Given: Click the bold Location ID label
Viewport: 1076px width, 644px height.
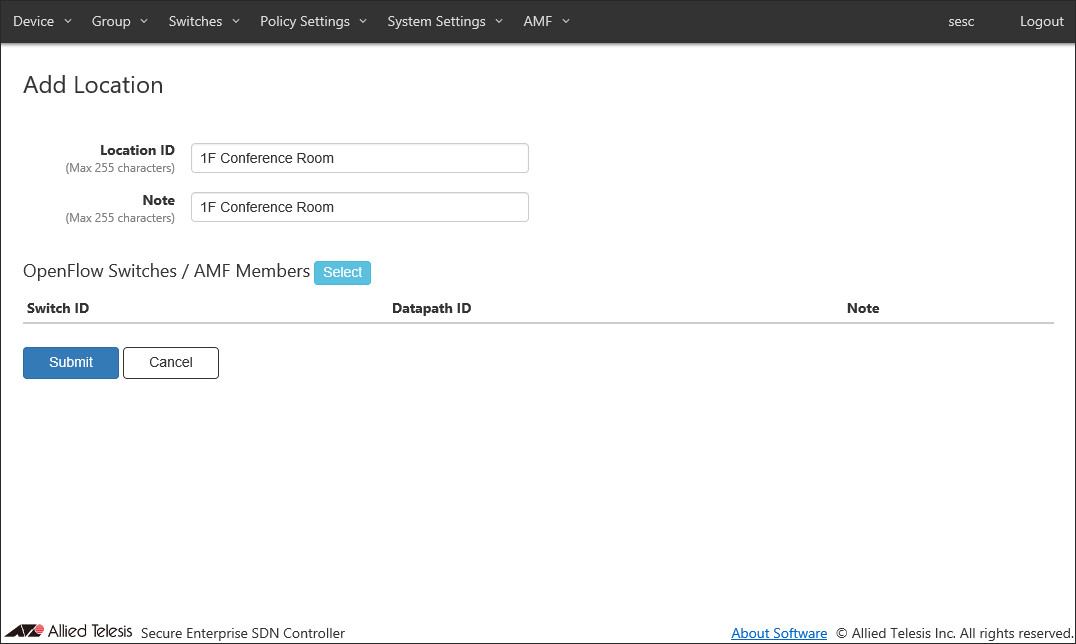Looking at the screenshot, I should tap(137, 150).
